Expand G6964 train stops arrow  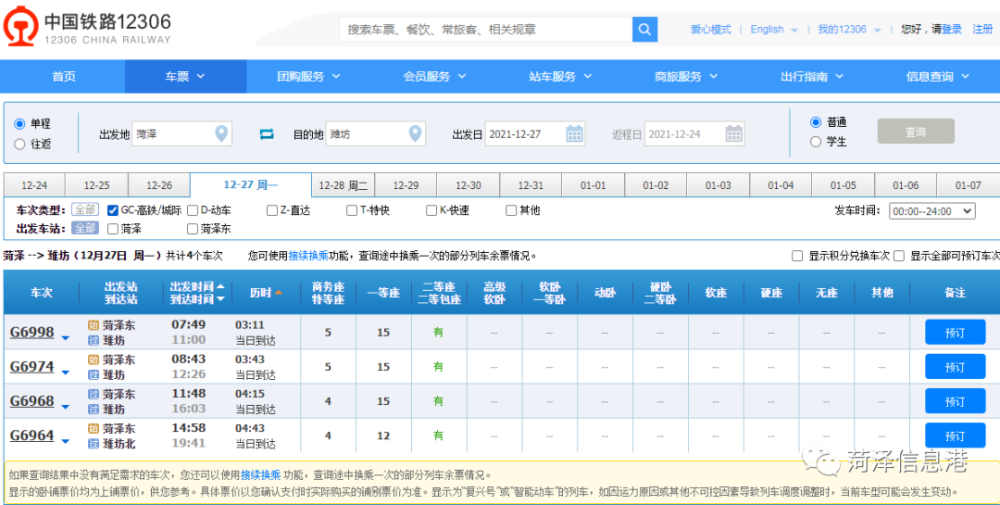(65, 441)
